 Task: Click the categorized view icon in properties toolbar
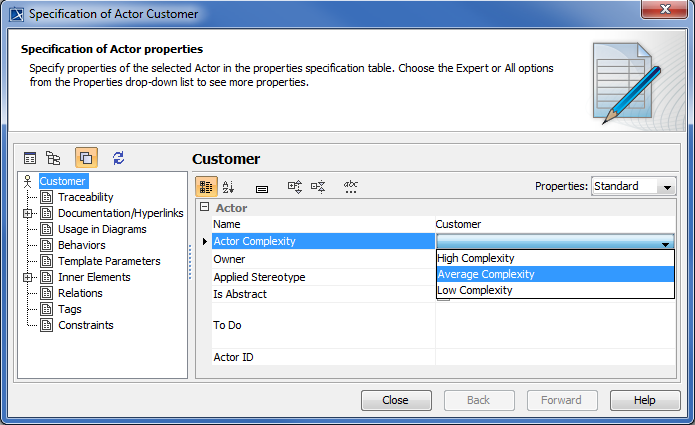pyautogui.click(x=206, y=186)
